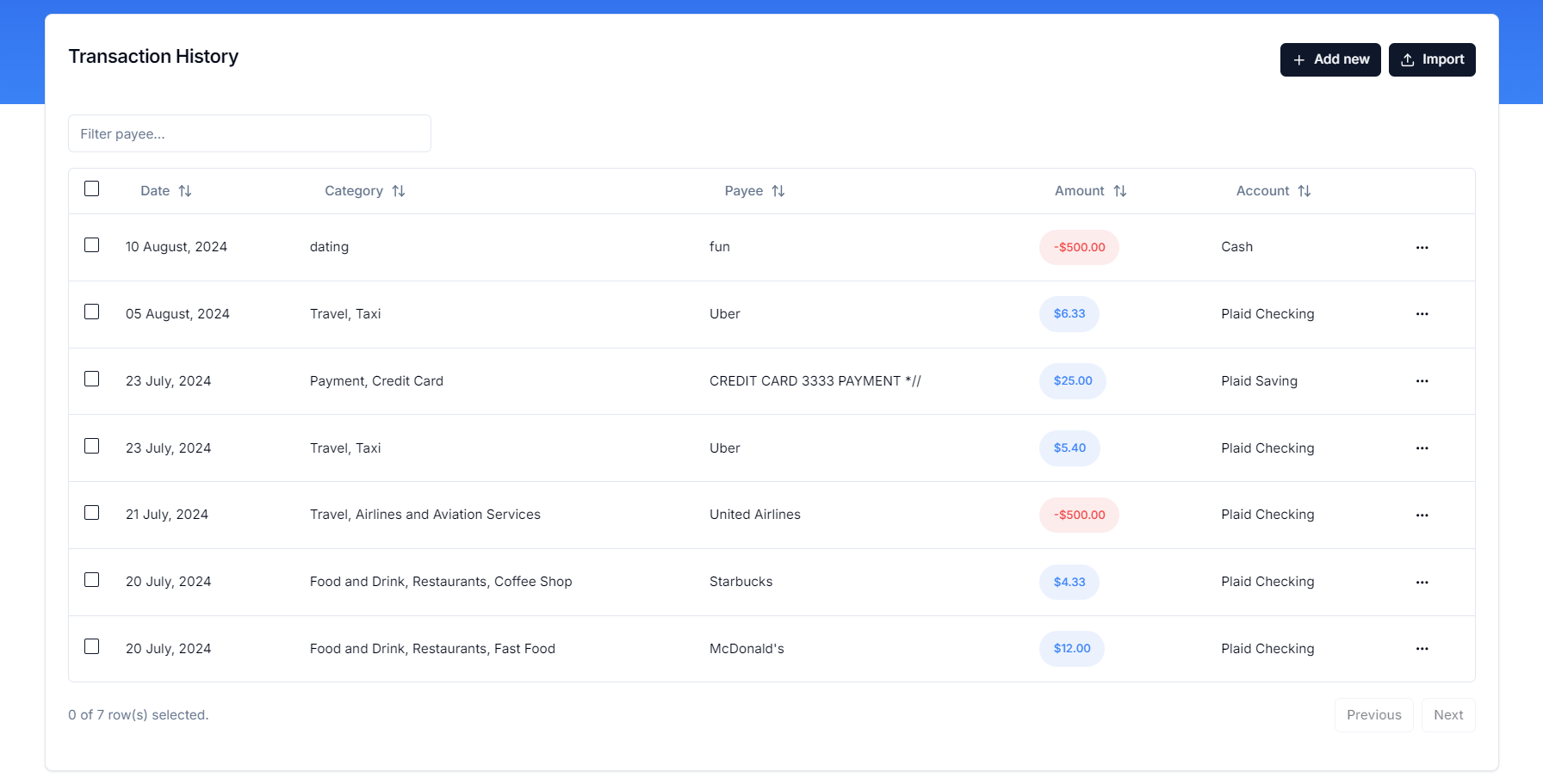1543x784 pixels.
Task: Click the United Airlines payee cell
Action: [x=755, y=515]
